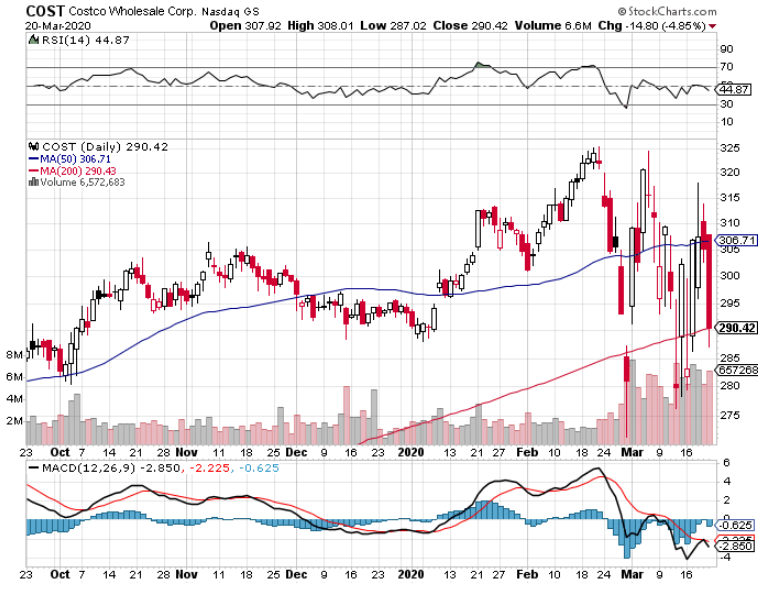
Task: Click the Low 287.02 value
Action: tap(393, 26)
